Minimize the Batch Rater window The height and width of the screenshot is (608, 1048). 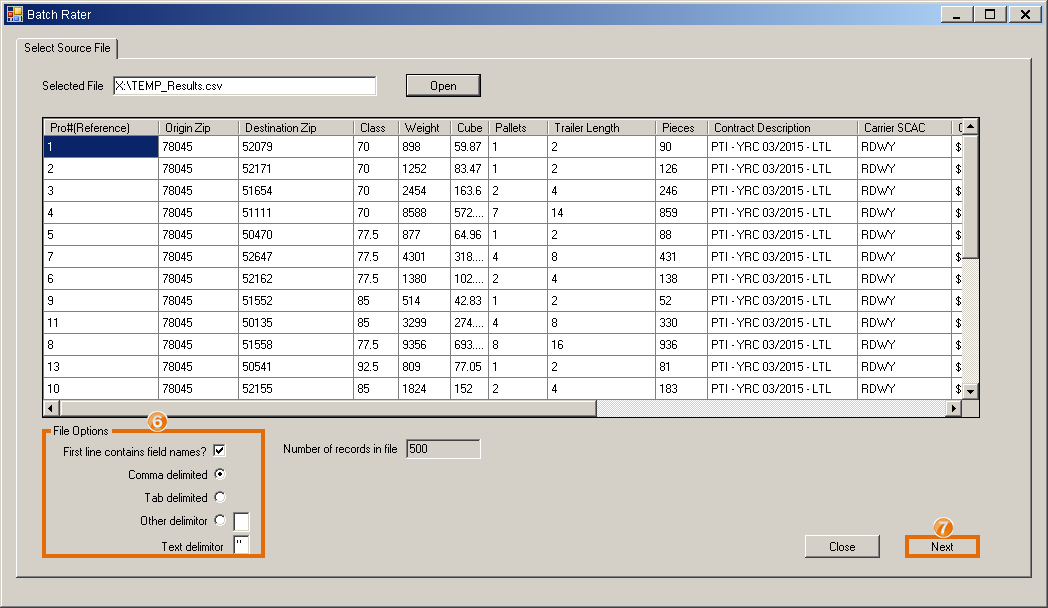[x=957, y=14]
